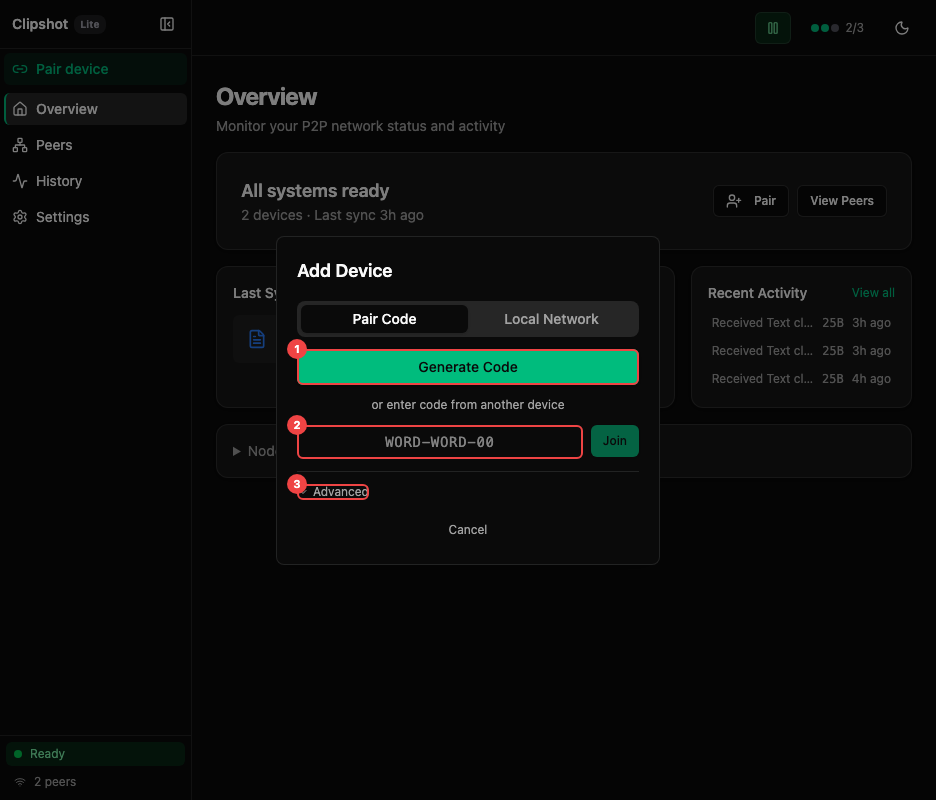Select the Pair Code tab
The image size is (936, 800).
click(383, 318)
